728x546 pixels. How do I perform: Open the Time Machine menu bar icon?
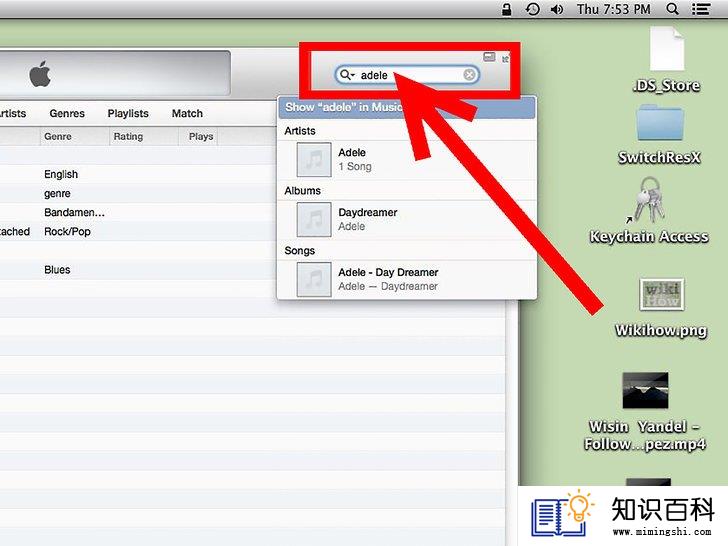533,9
